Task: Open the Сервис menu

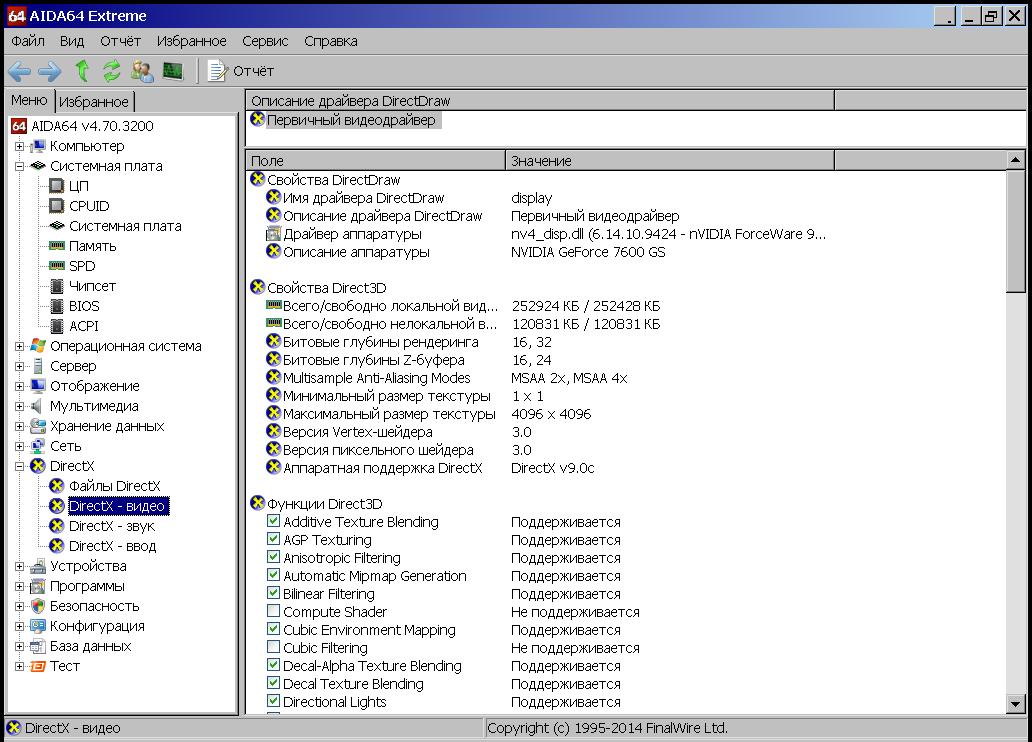Action: click(x=264, y=41)
